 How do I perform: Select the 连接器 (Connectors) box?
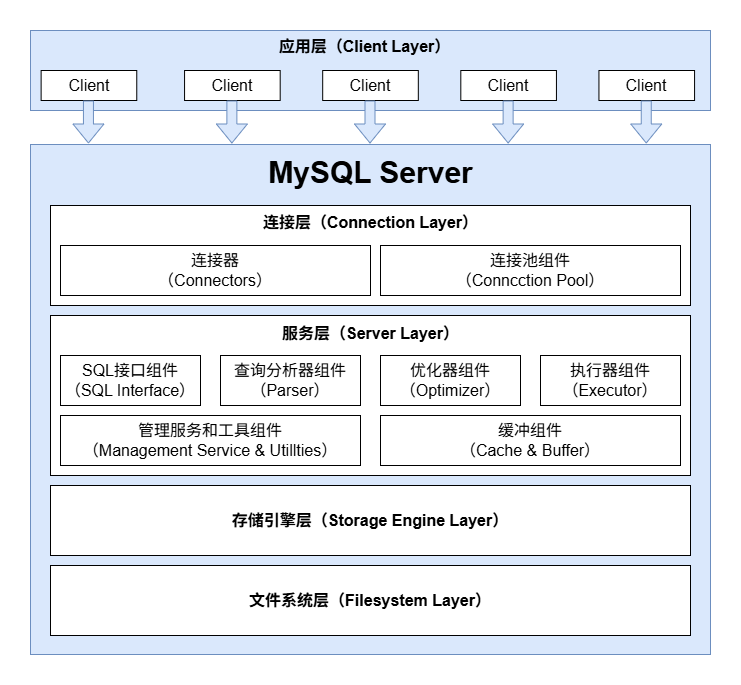215,270
